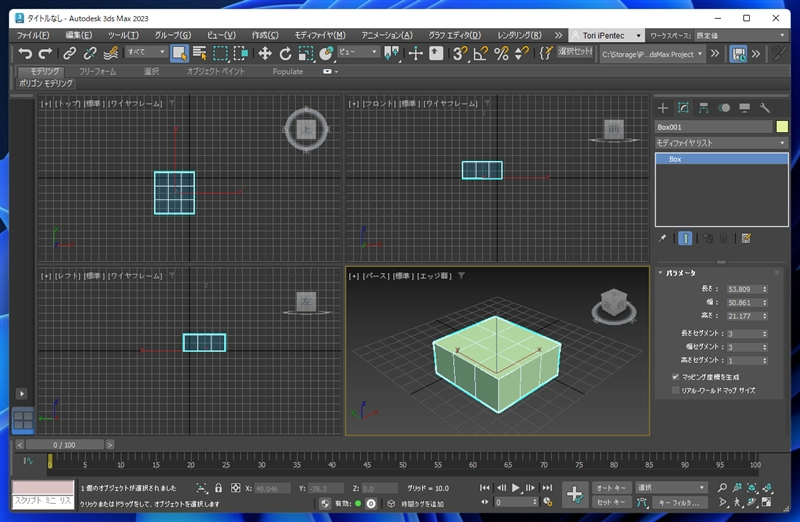Open the Utilities wrench panel tab
The image size is (800, 522).
(x=764, y=108)
